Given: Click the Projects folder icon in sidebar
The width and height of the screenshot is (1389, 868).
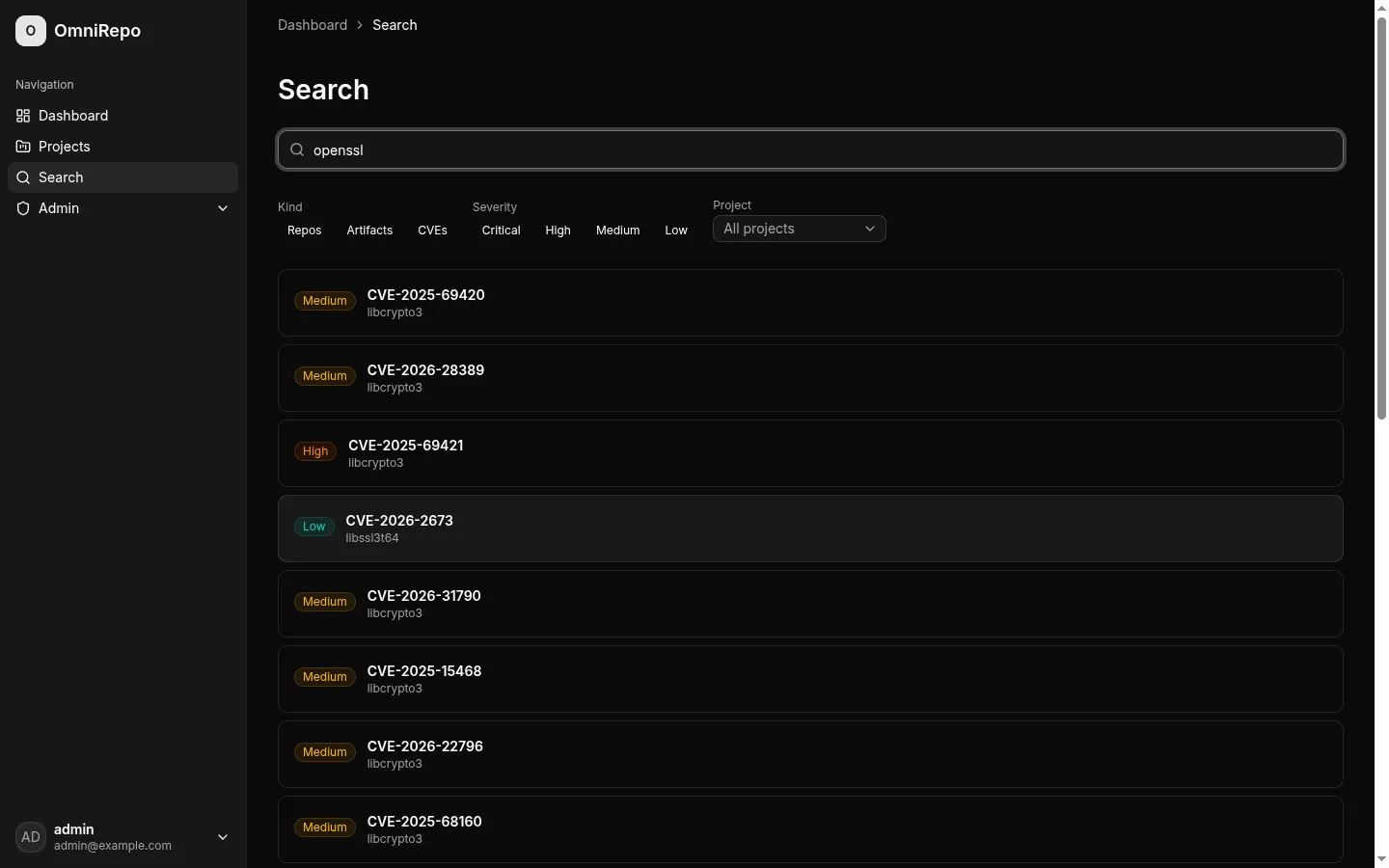Looking at the screenshot, I should pyautogui.click(x=23, y=147).
